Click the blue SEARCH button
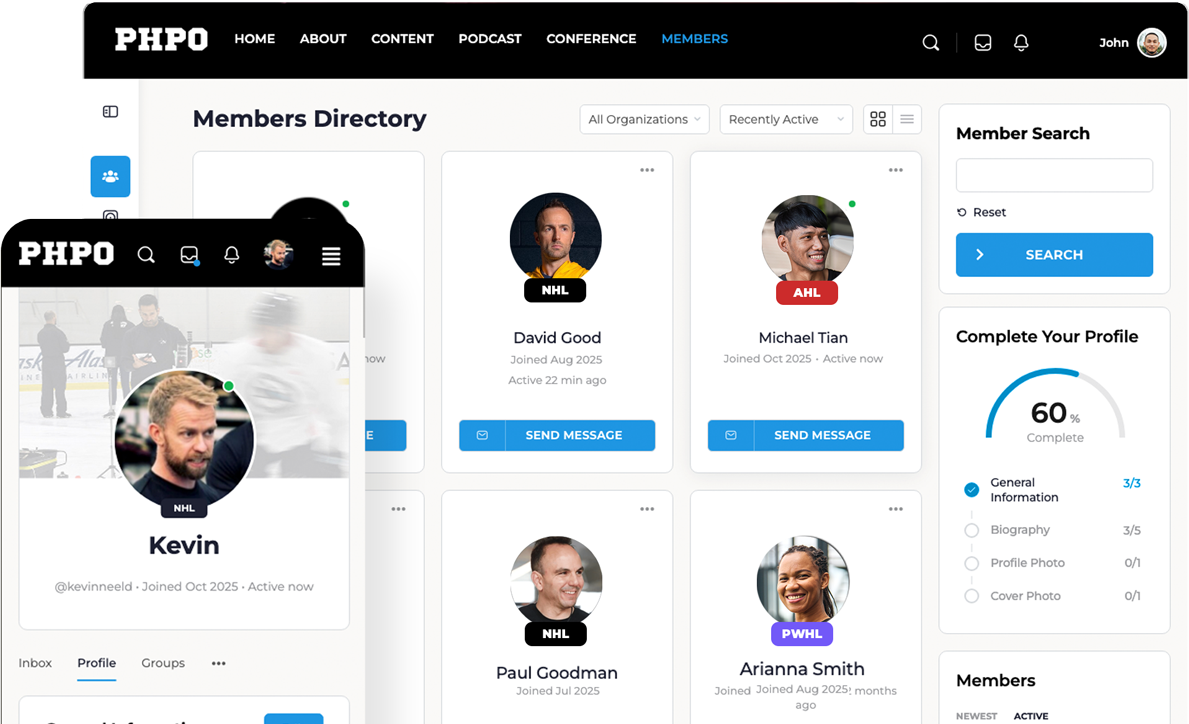This screenshot has width=1189, height=724. click(x=1054, y=255)
